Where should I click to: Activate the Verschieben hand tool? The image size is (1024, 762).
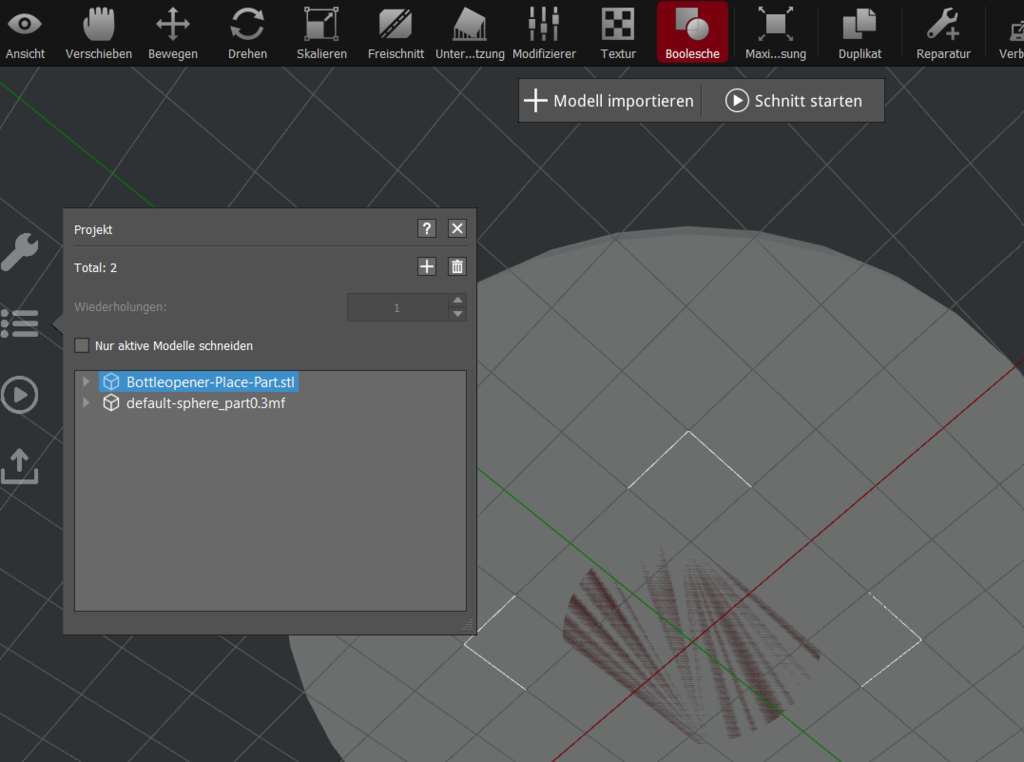point(98,32)
